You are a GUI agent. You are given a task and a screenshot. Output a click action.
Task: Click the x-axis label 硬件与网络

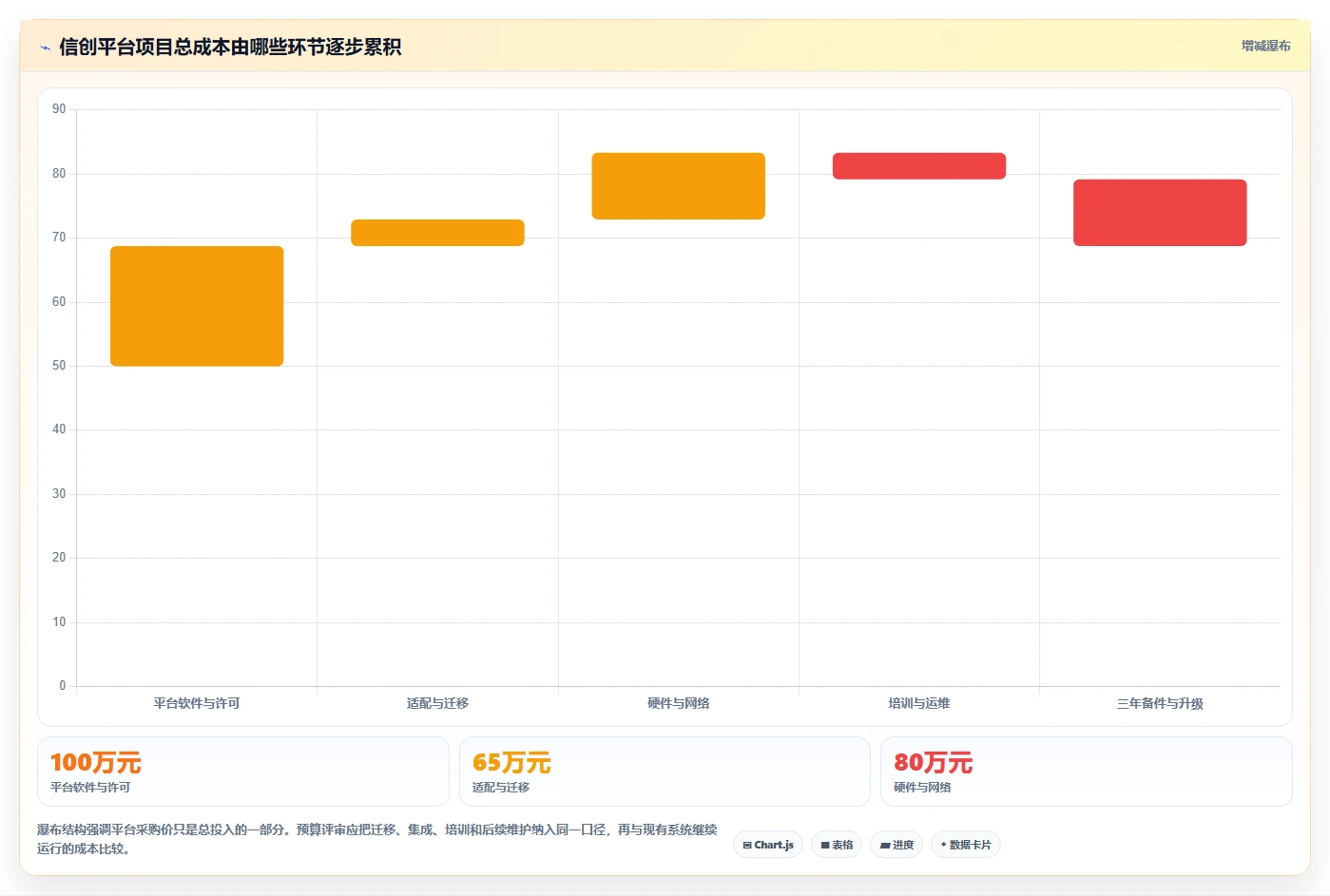click(x=679, y=703)
